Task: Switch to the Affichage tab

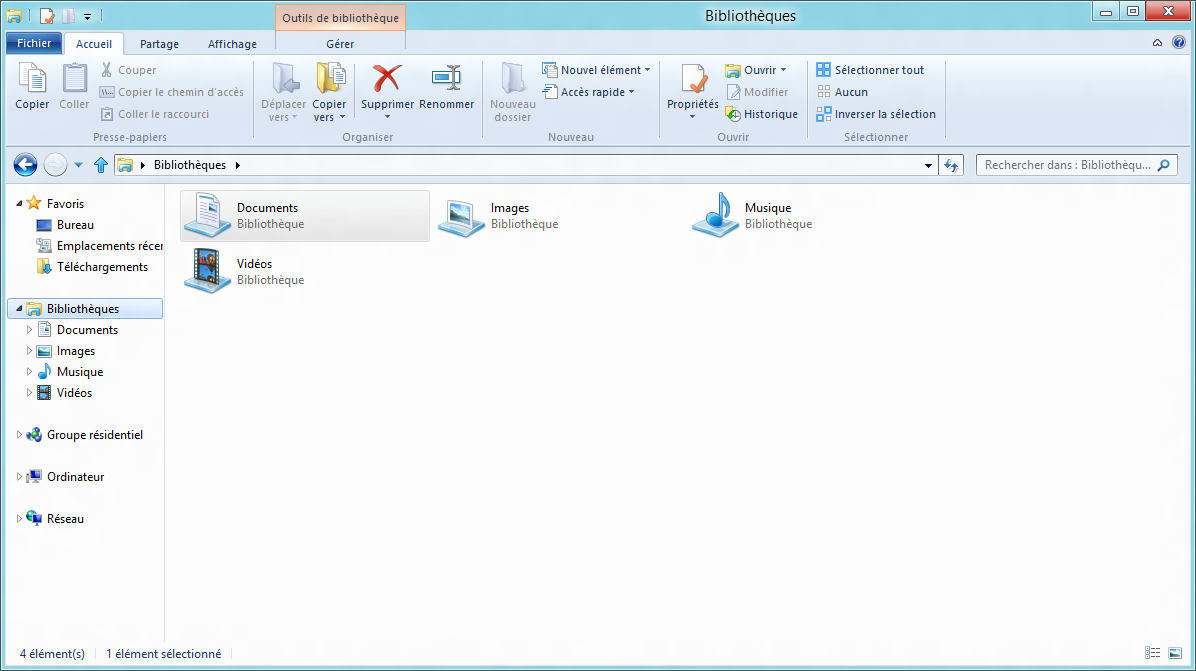Action: (x=232, y=43)
